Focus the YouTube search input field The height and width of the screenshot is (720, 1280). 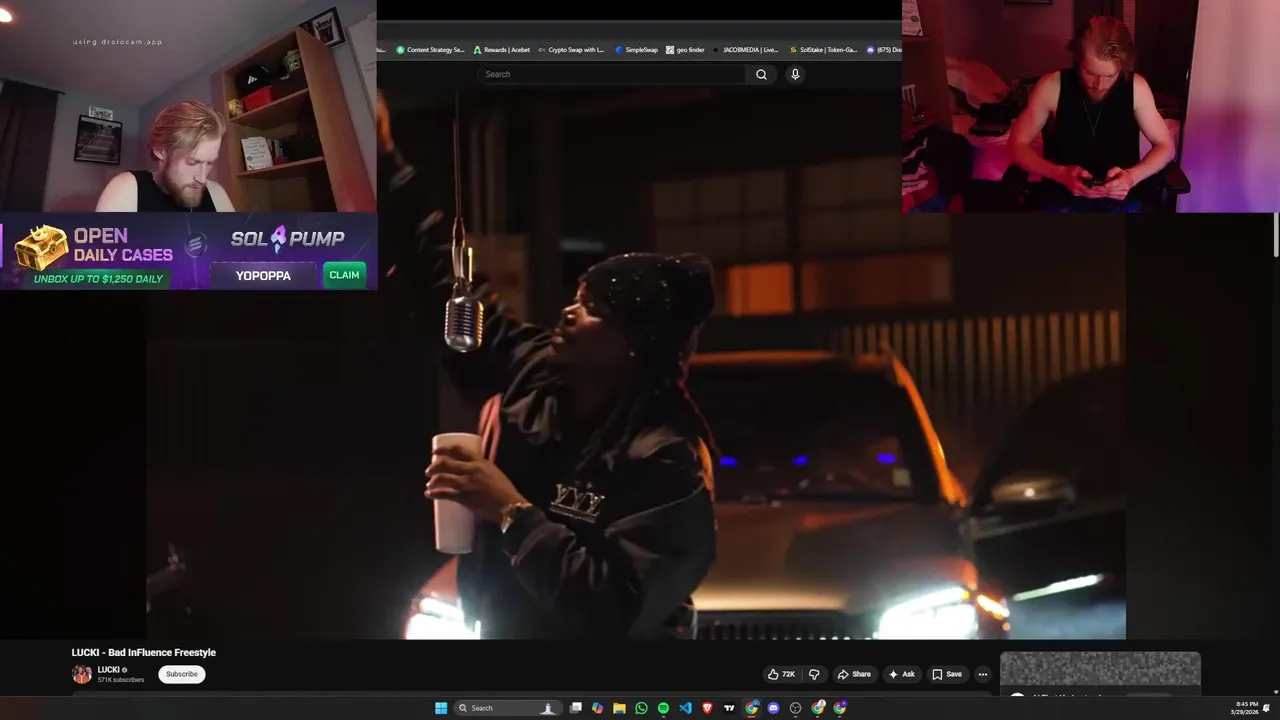(x=612, y=74)
